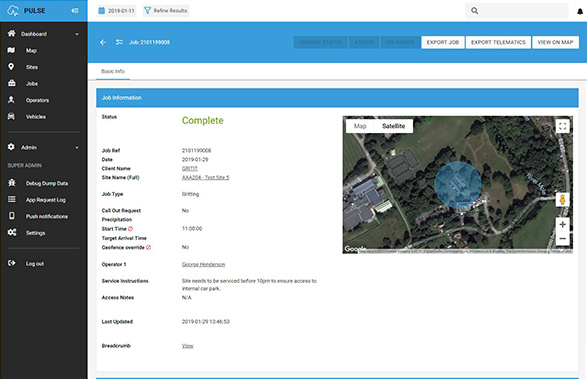Zoom out on the satellite map
The image size is (587, 379).
(x=562, y=239)
